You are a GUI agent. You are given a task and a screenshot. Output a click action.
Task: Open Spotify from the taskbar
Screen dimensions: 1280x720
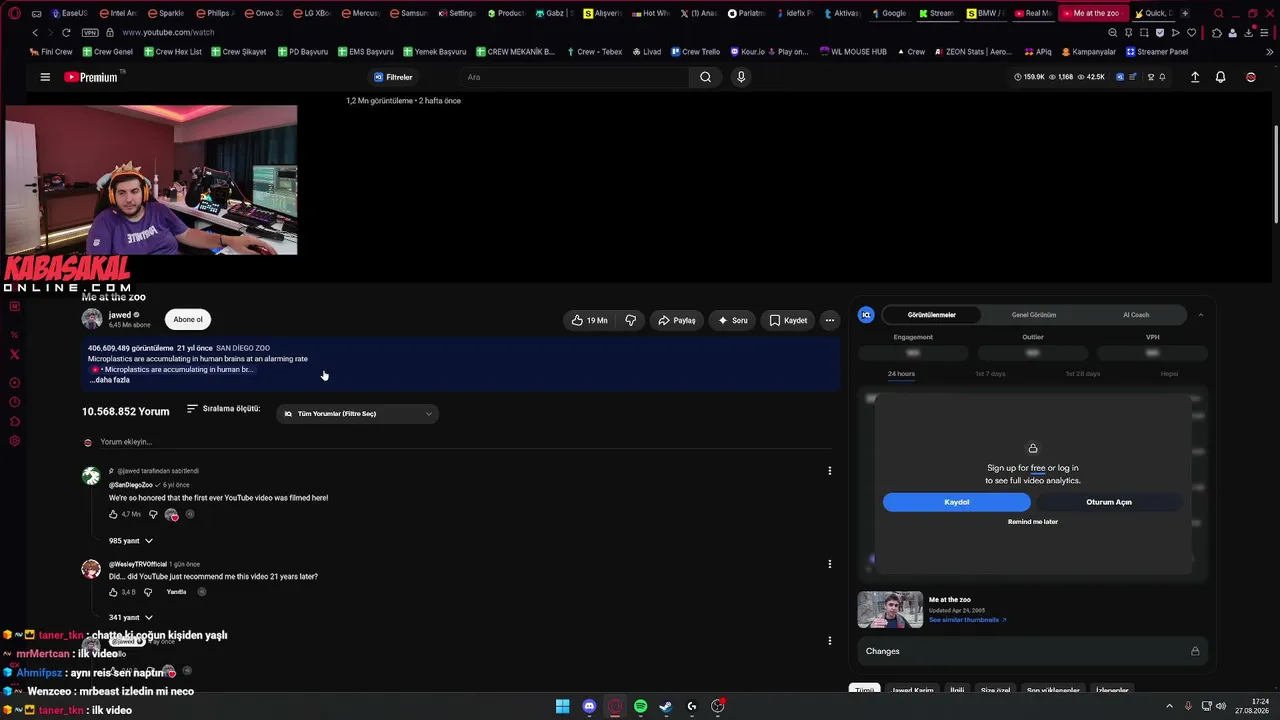pyautogui.click(x=641, y=706)
